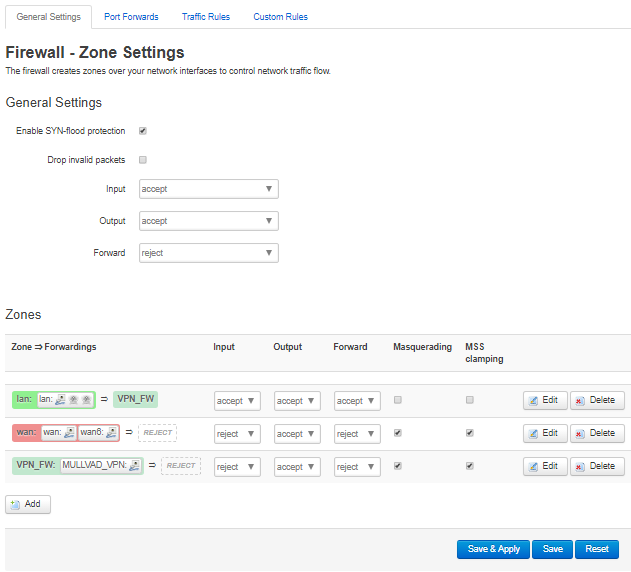Click the Zones section heading
The height and width of the screenshot is (572, 631).
[x=23, y=314]
